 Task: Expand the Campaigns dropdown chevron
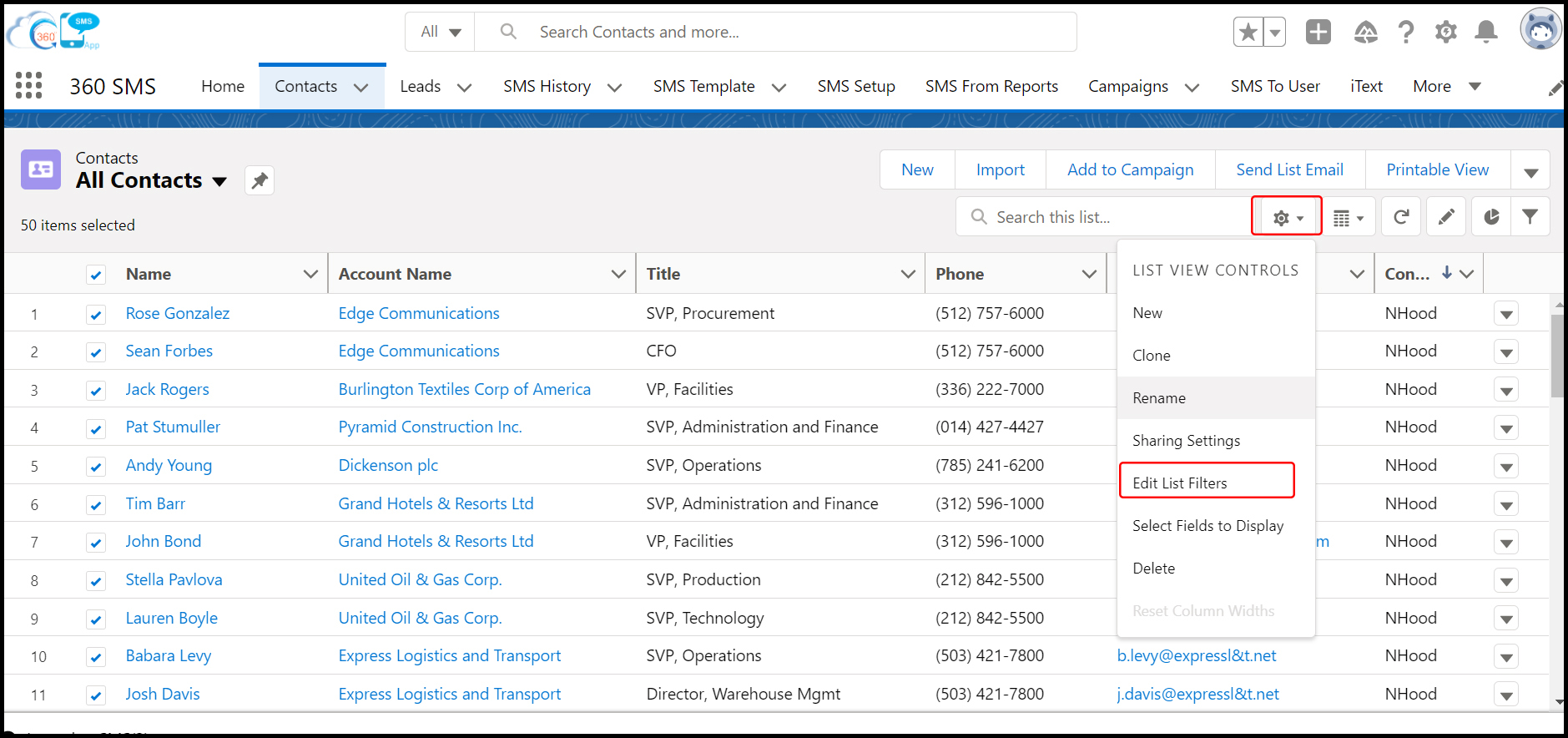click(x=1192, y=87)
